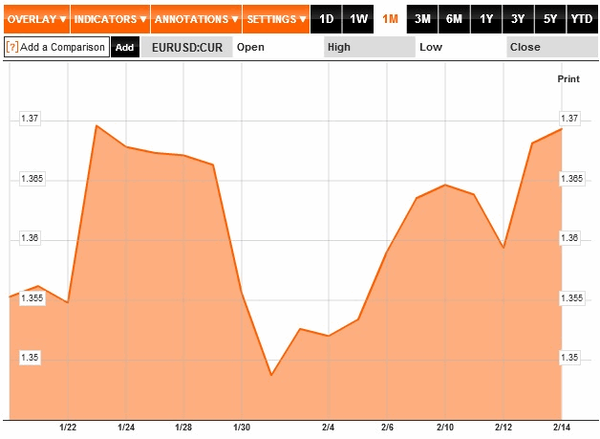The image size is (600, 439).
Task: Show the 6M time range
Action: (x=455, y=19)
